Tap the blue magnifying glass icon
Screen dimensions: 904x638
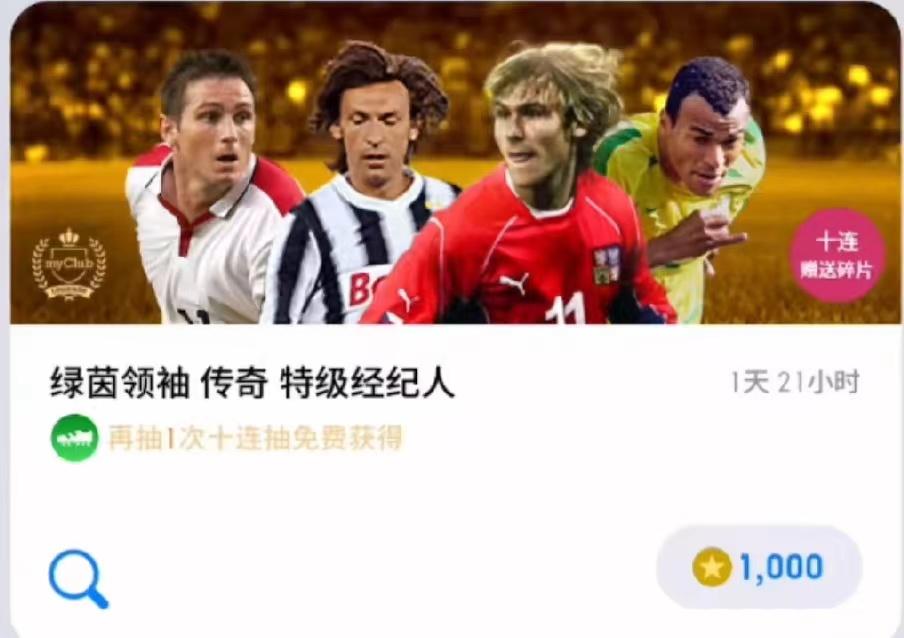78,579
